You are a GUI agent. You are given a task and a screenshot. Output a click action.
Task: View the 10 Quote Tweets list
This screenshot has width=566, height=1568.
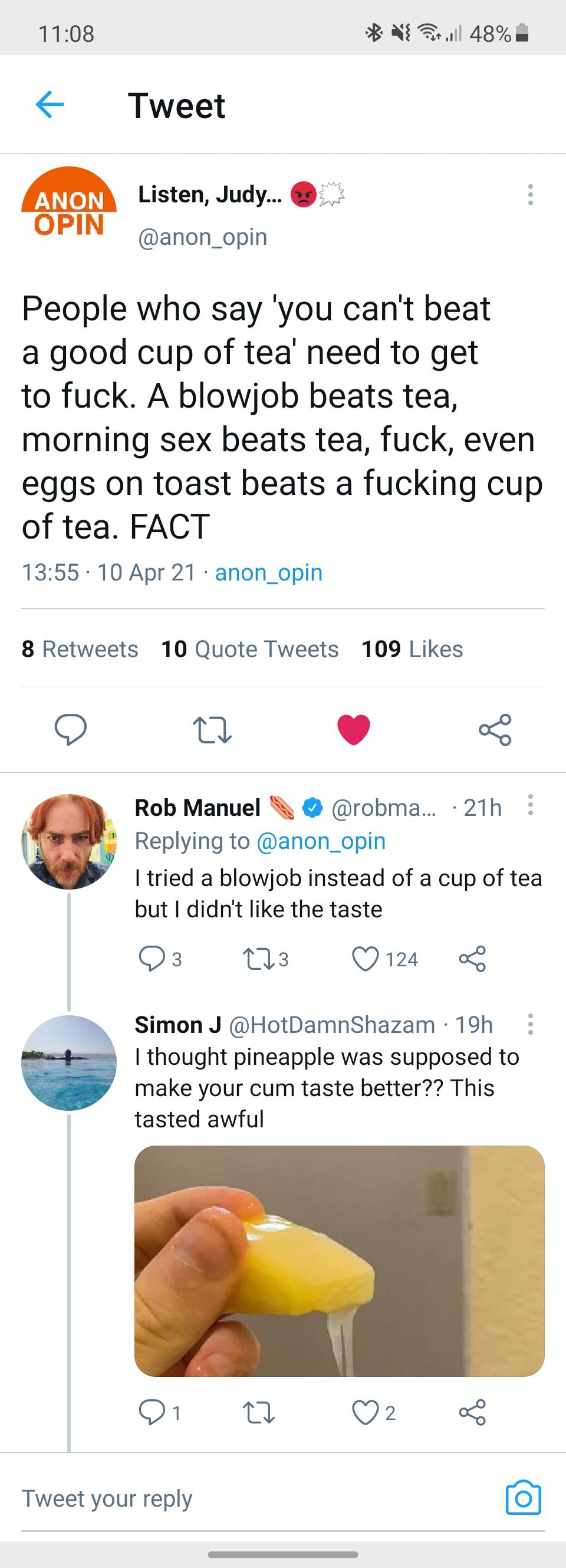tap(249, 649)
